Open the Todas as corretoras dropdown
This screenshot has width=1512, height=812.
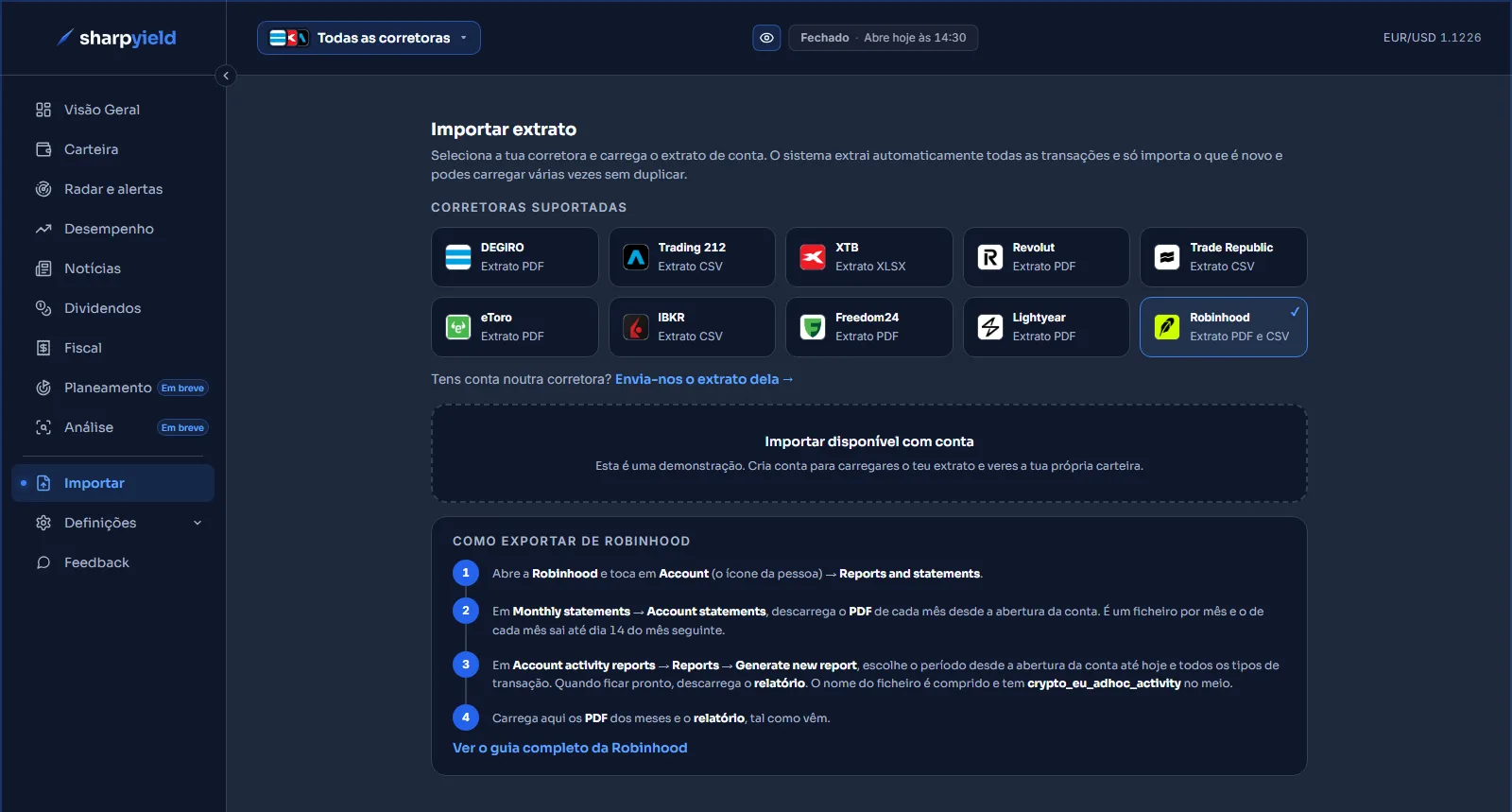pos(369,38)
